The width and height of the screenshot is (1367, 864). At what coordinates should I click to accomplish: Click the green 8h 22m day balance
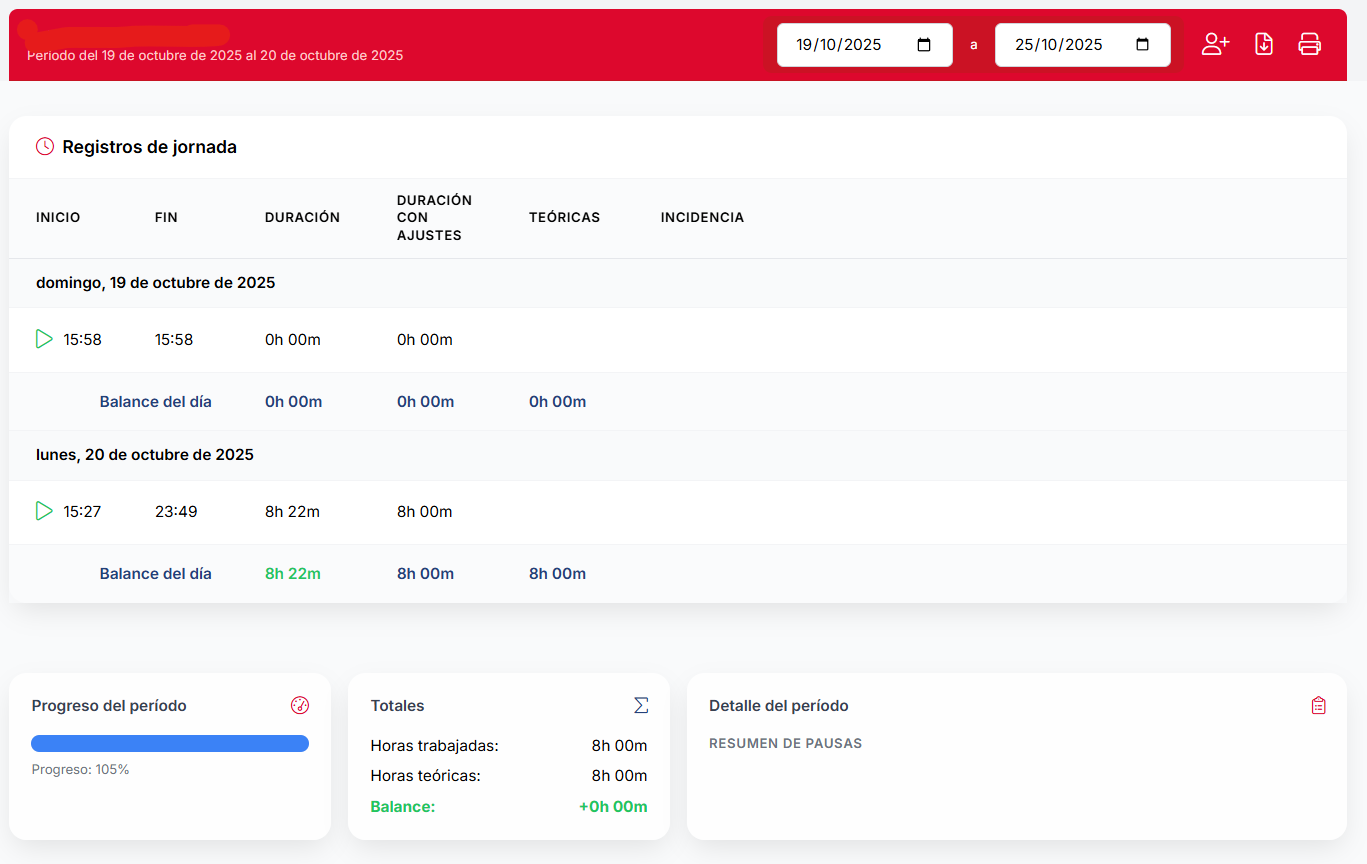tap(293, 574)
